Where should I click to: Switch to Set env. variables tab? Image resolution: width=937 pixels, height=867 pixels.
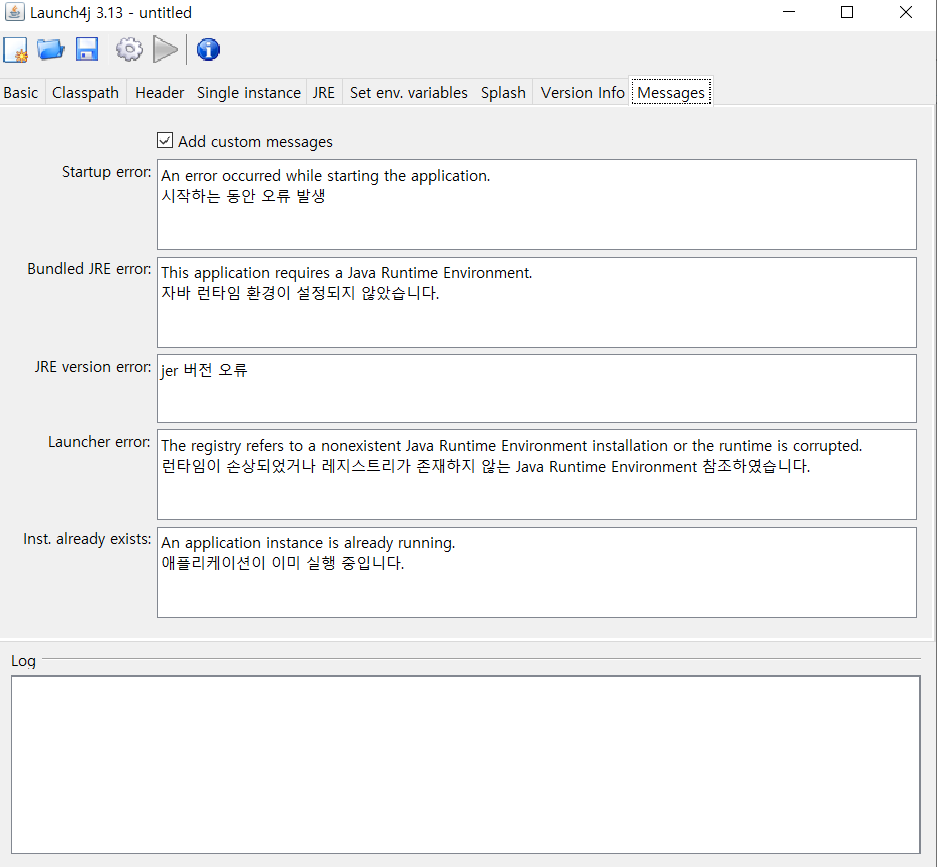coord(408,92)
